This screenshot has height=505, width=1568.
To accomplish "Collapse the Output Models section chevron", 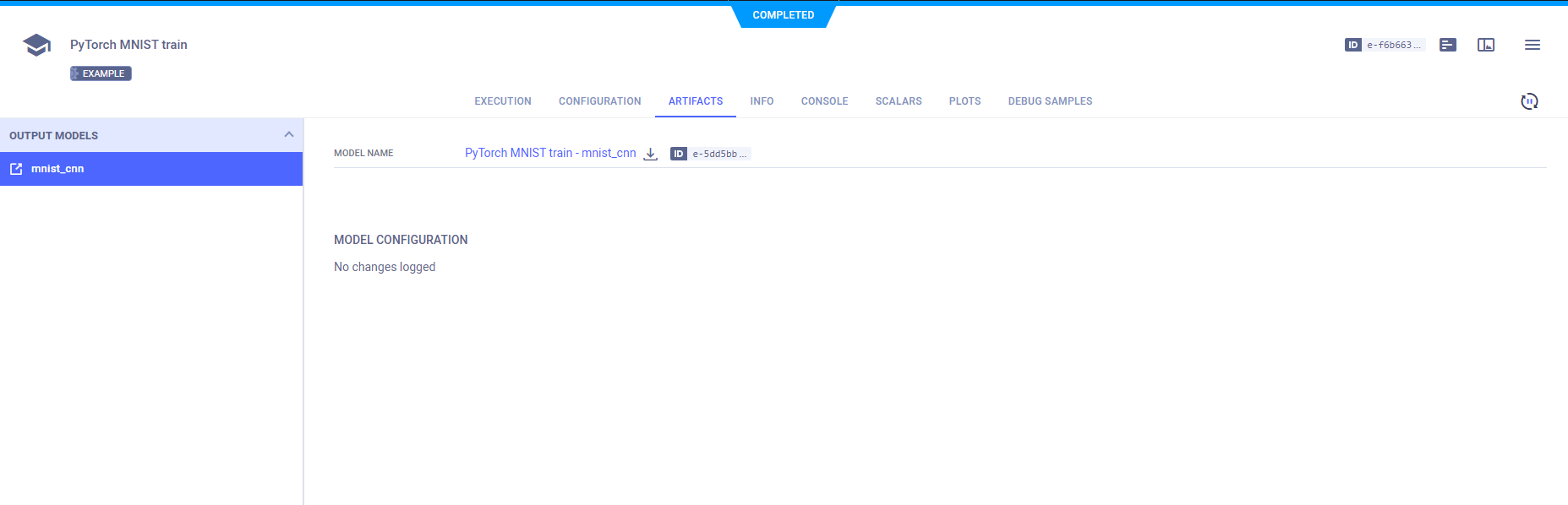I will (289, 135).
